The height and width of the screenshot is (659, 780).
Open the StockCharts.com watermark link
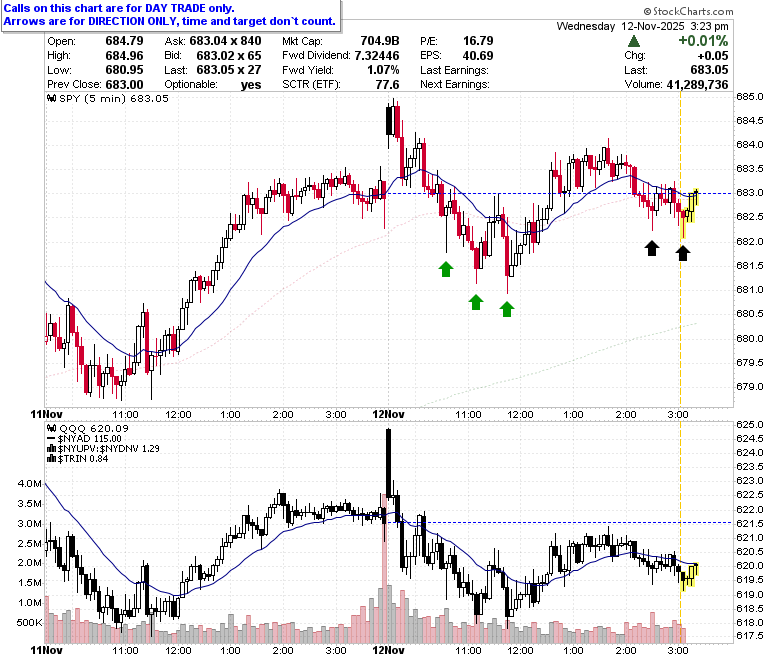(x=688, y=11)
